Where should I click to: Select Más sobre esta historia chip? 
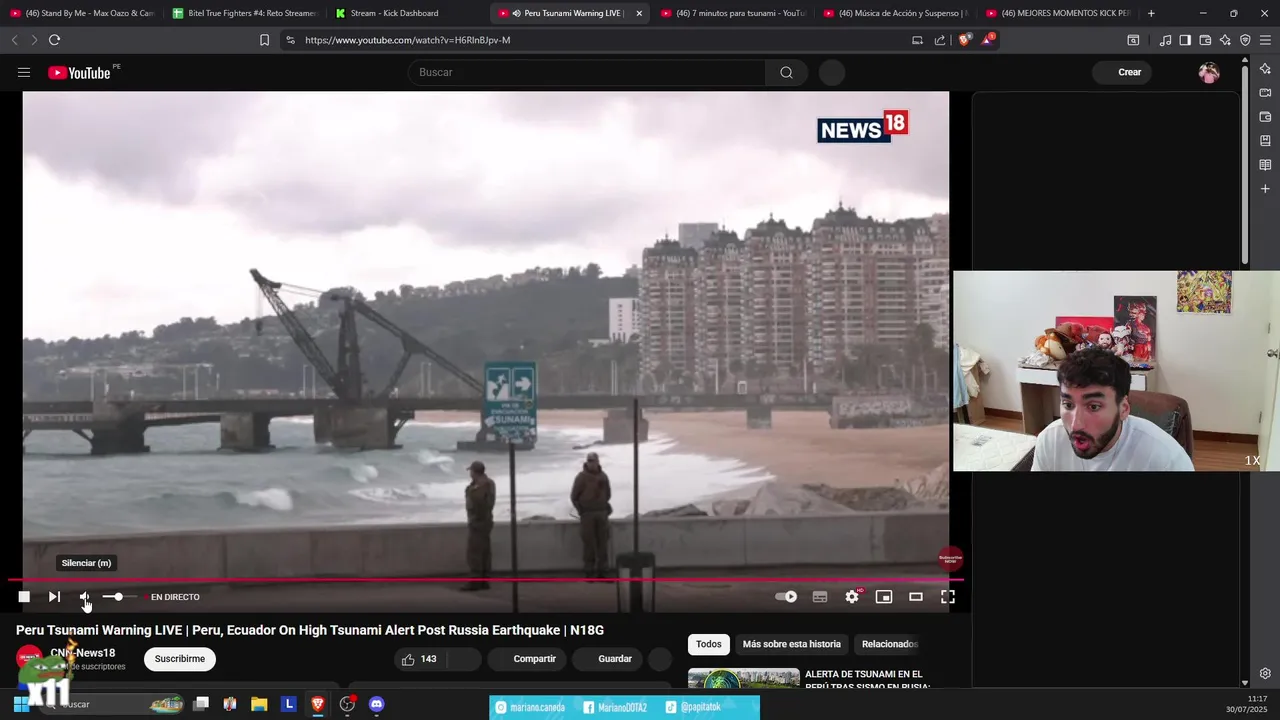pyautogui.click(x=791, y=644)
